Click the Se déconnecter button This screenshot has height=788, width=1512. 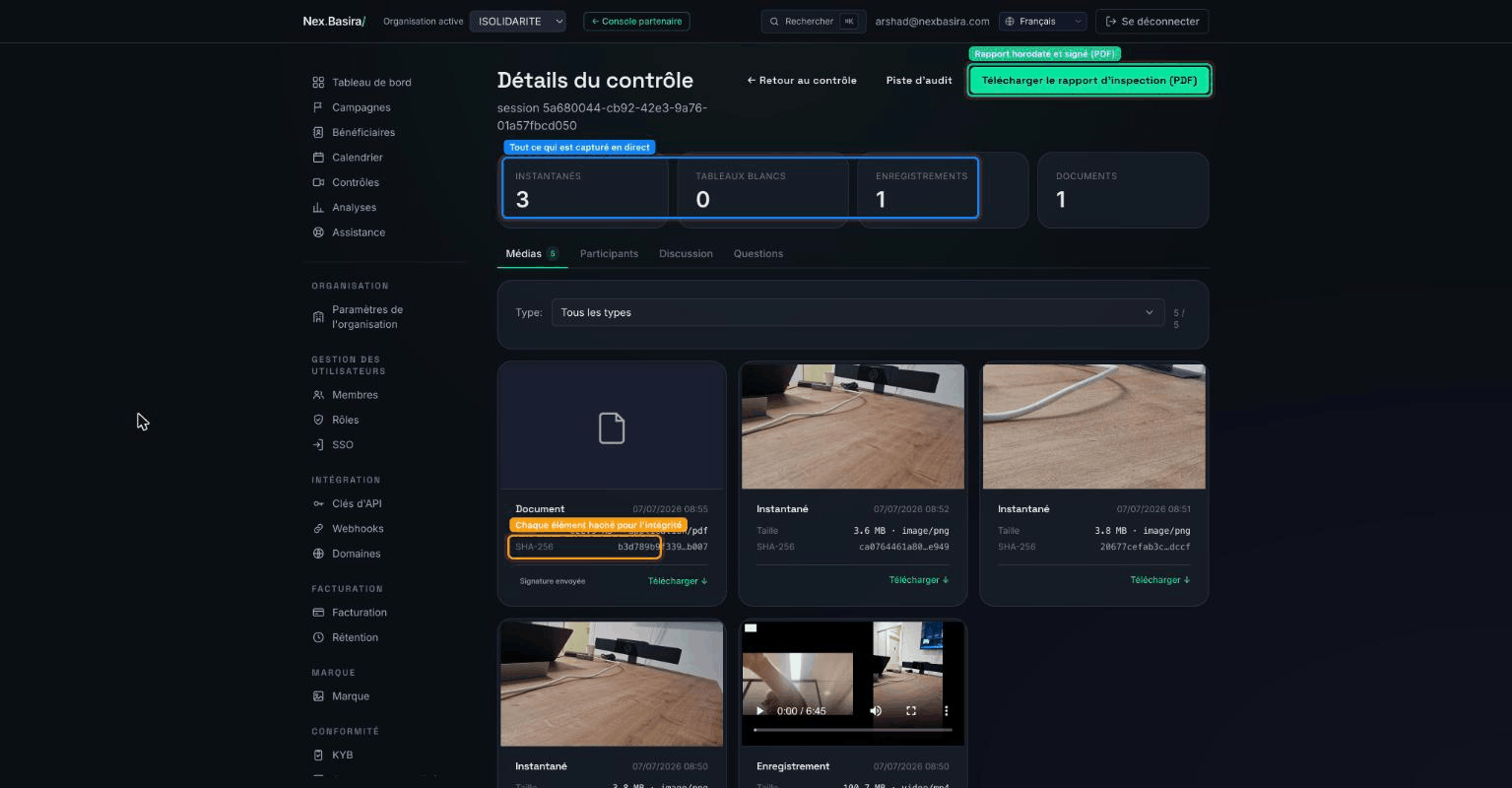click(1151, 21)
